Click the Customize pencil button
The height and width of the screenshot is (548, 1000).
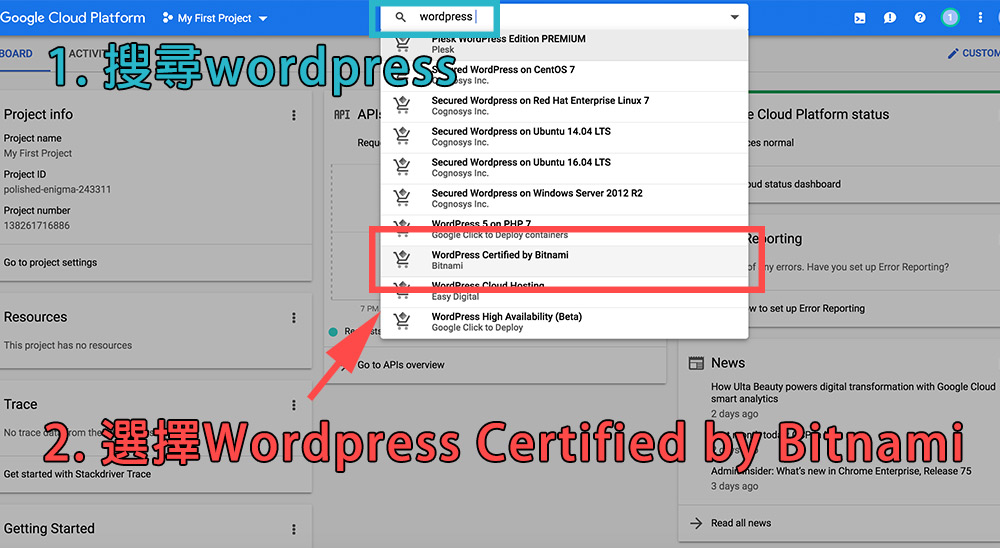click(x=973, y=54)
